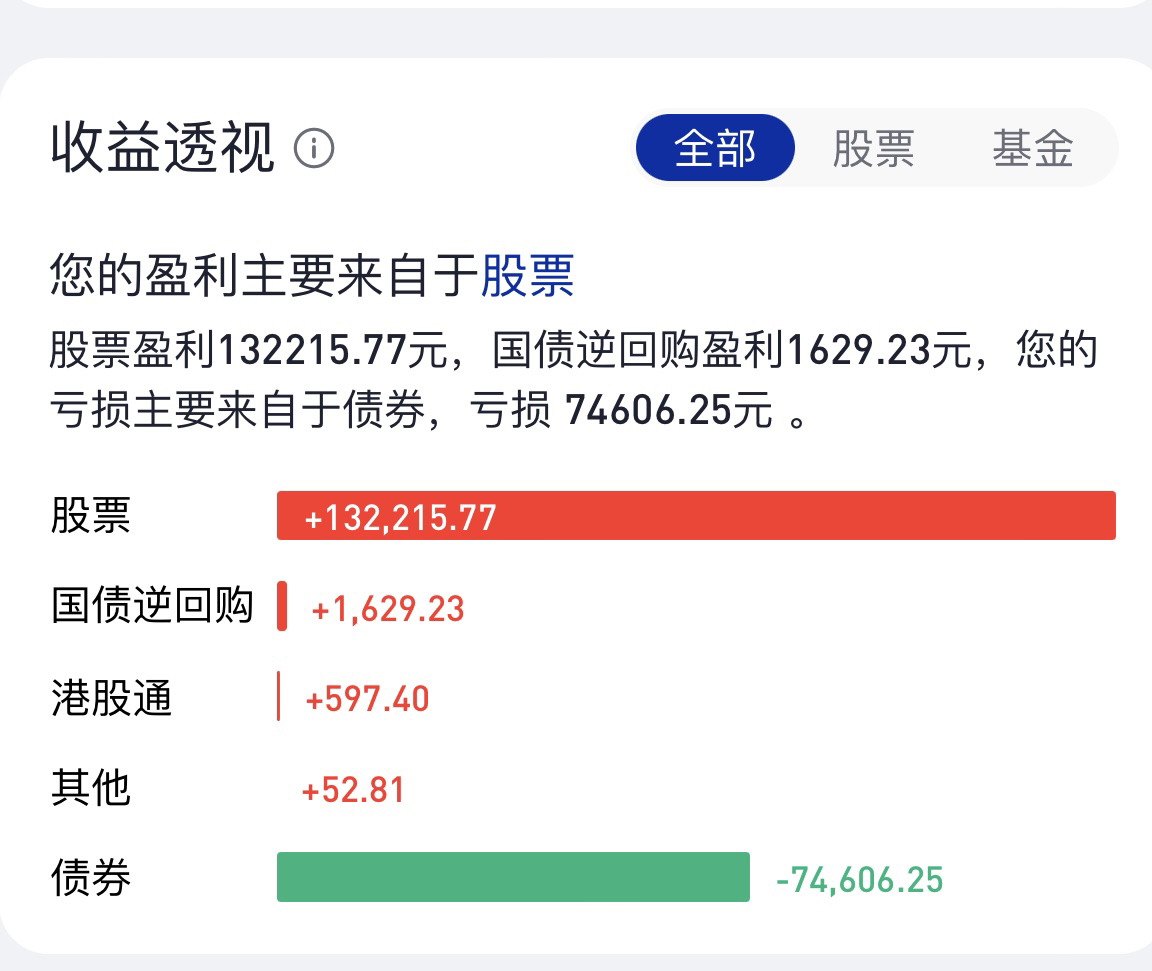Open the blue 股票 link in headline
Viewport: 1152px width, 971px height.
click(x=528, y=276)
